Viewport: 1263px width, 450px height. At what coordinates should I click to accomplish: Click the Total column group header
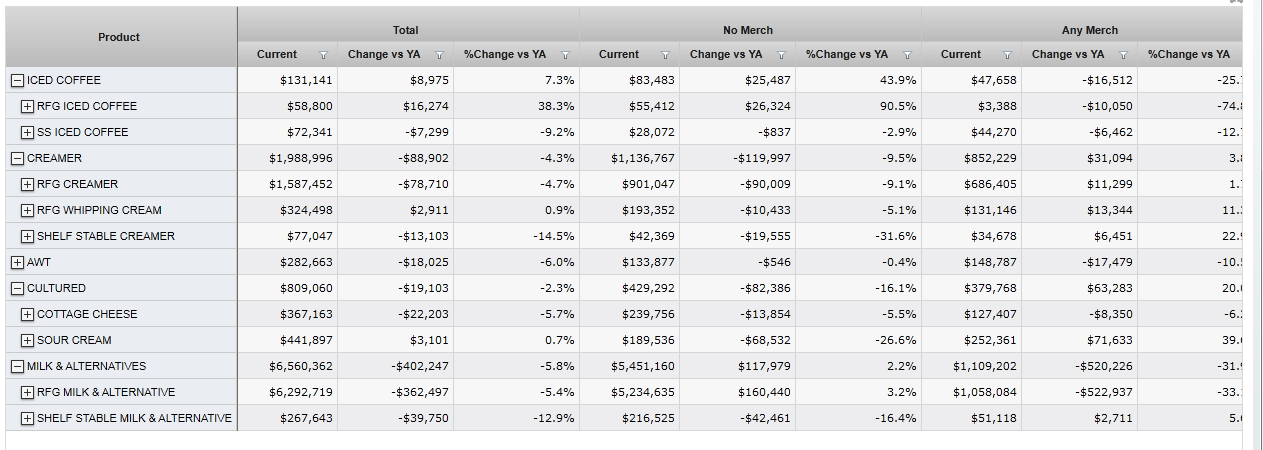pyautogui.click(x=406, y=30)
